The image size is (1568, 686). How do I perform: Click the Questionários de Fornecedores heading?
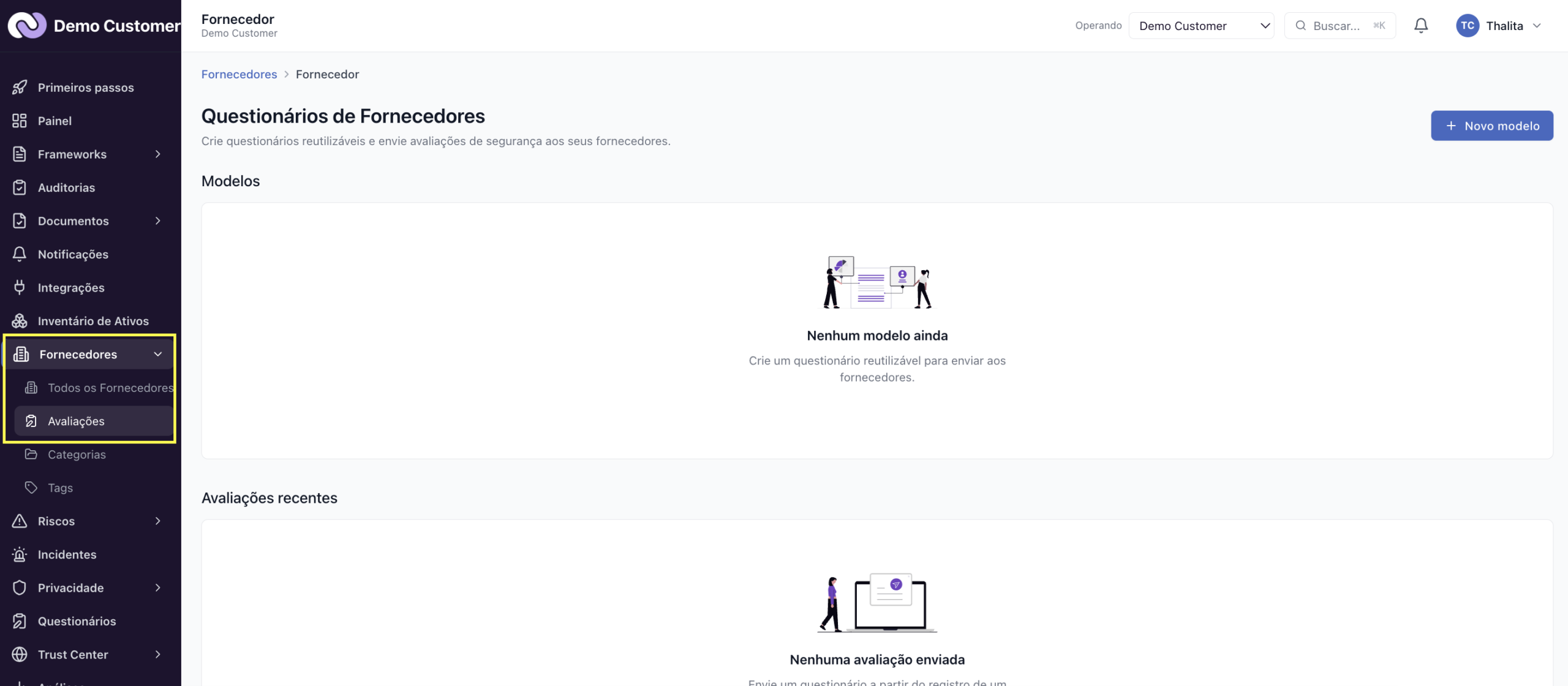(x=343, y=116)
